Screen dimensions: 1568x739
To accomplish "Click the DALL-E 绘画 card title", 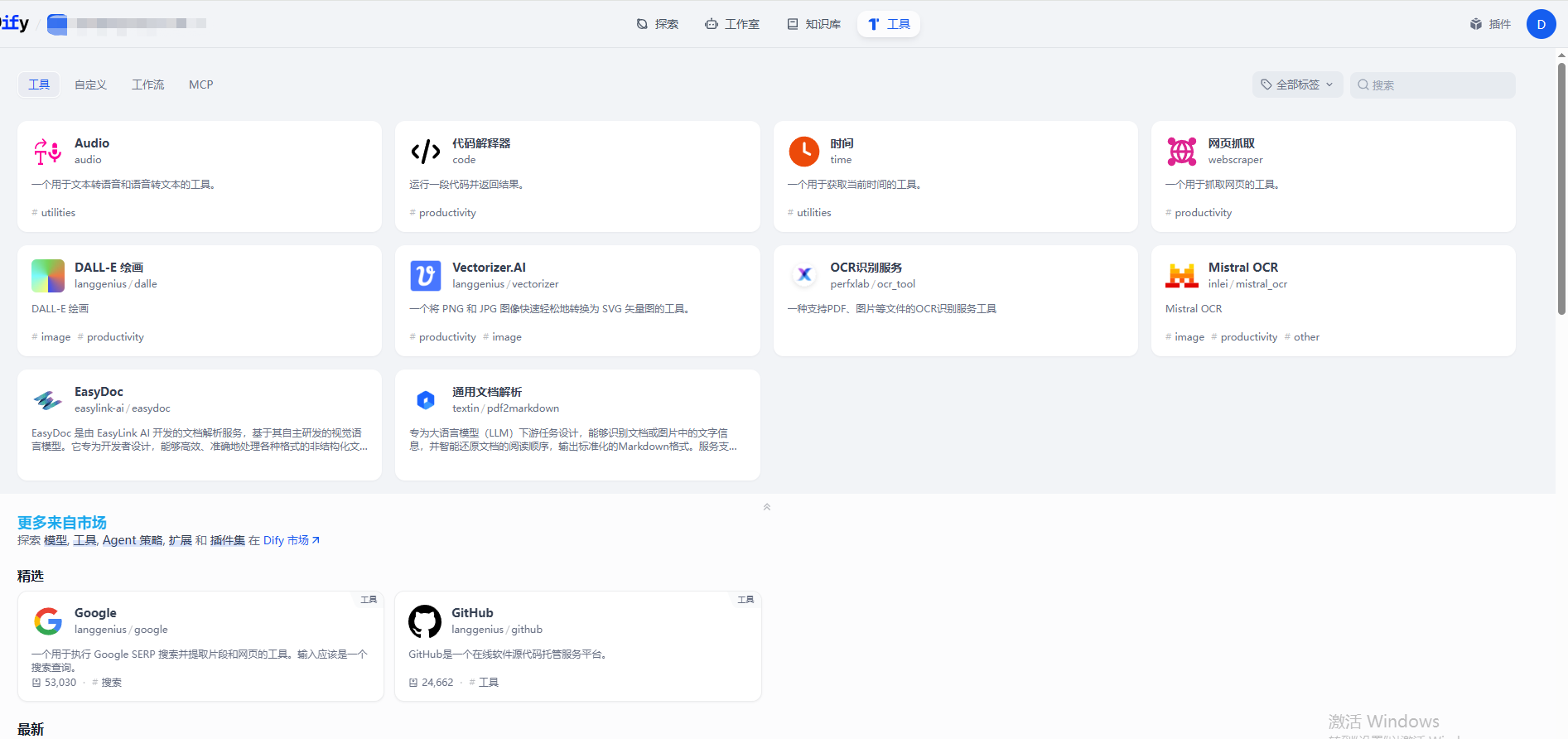I will click(109, 268).
